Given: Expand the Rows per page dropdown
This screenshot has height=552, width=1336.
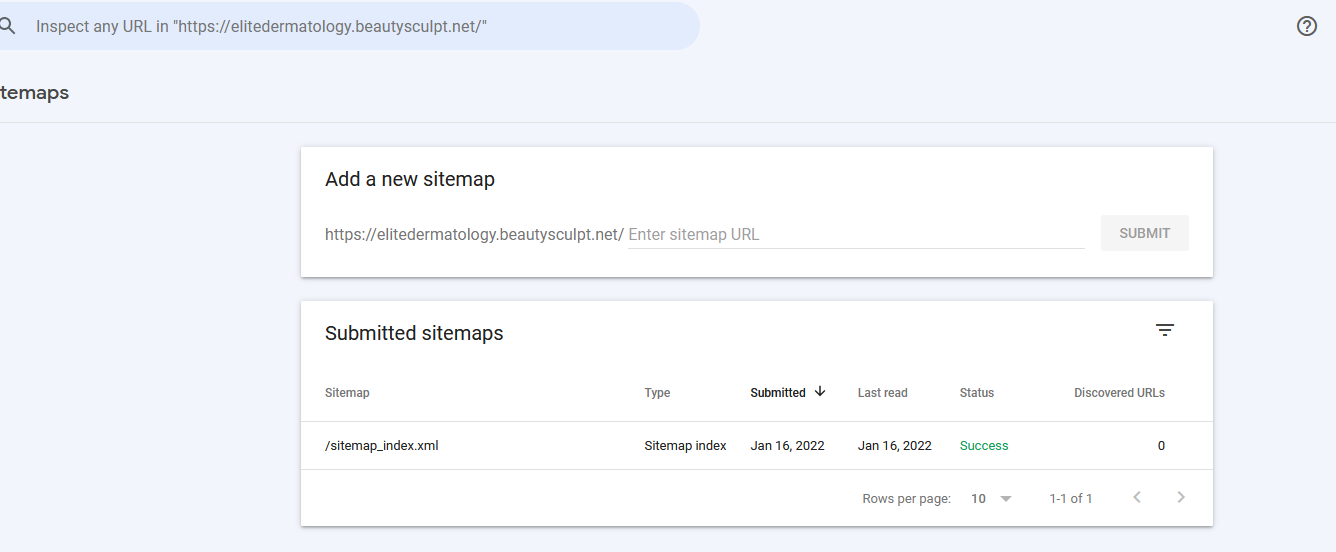Looking at the screenshot, I should (1006, 498).
